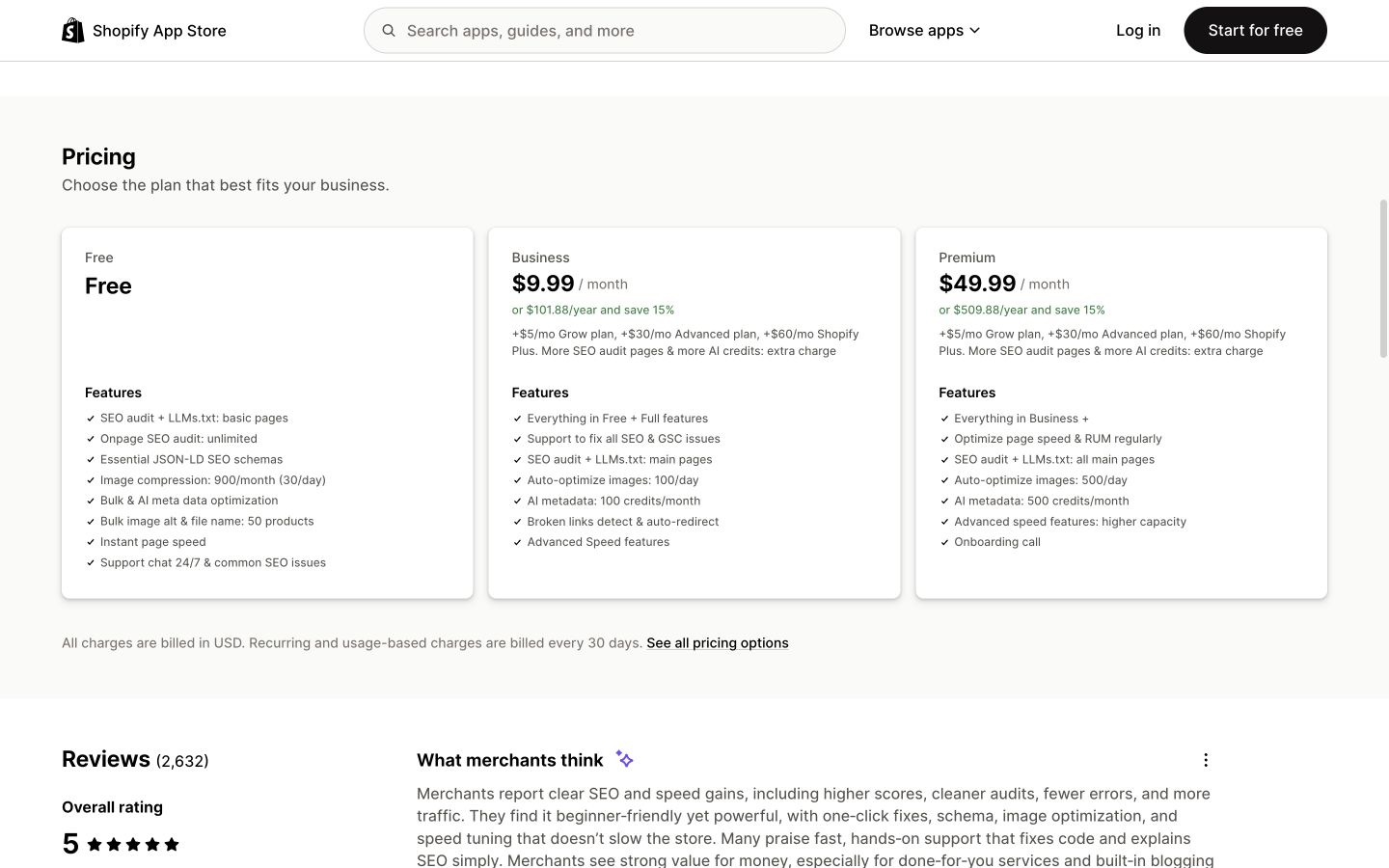1389x868 pixels.
Task: Click 'Support to fix all SEO & GSC issues'
Action: pyautogui.click(x=624, y=439)
